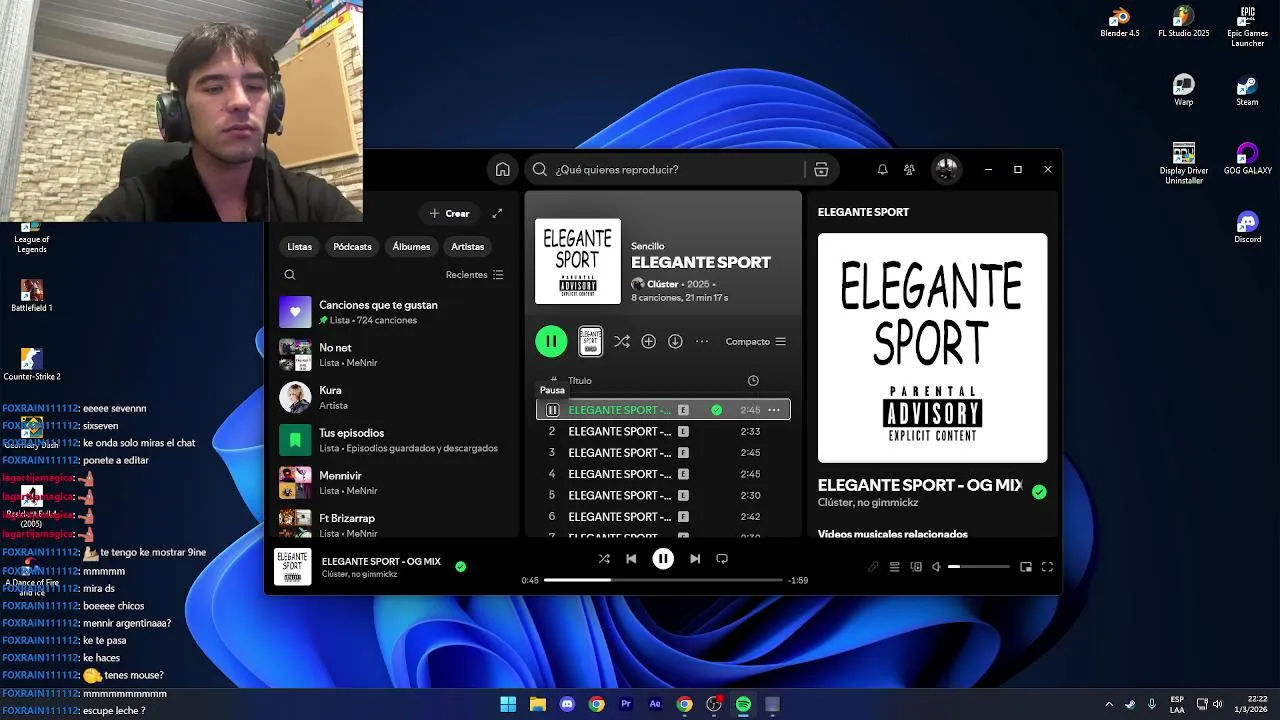Expand the library with the arrows icon
1280x720 pixels.
tap(497, 213)
